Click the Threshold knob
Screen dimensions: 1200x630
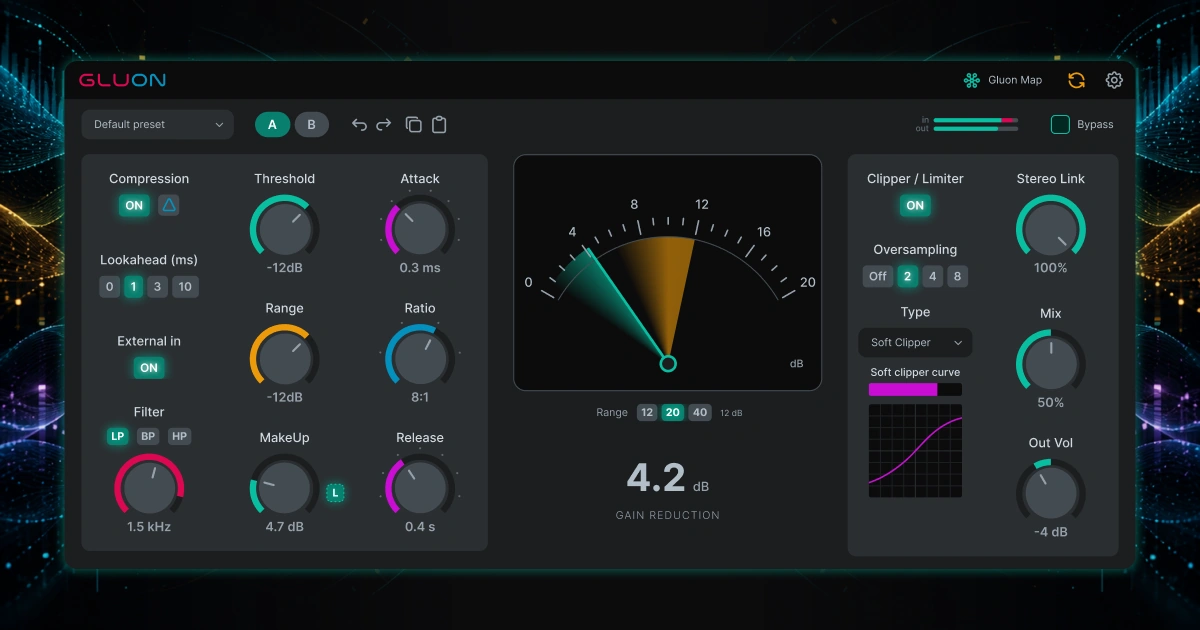284,229
